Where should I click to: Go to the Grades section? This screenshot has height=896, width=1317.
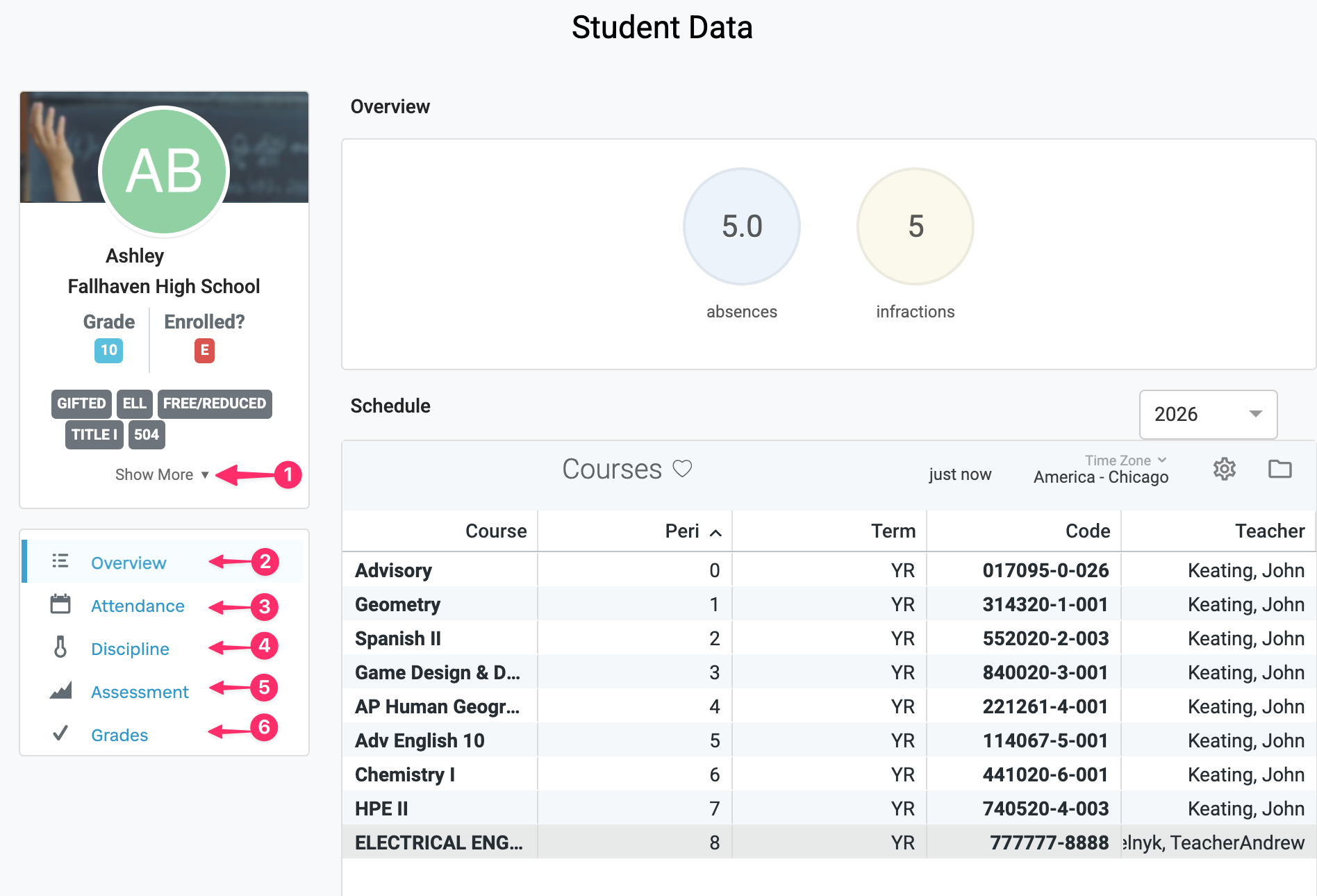point(119,735)
